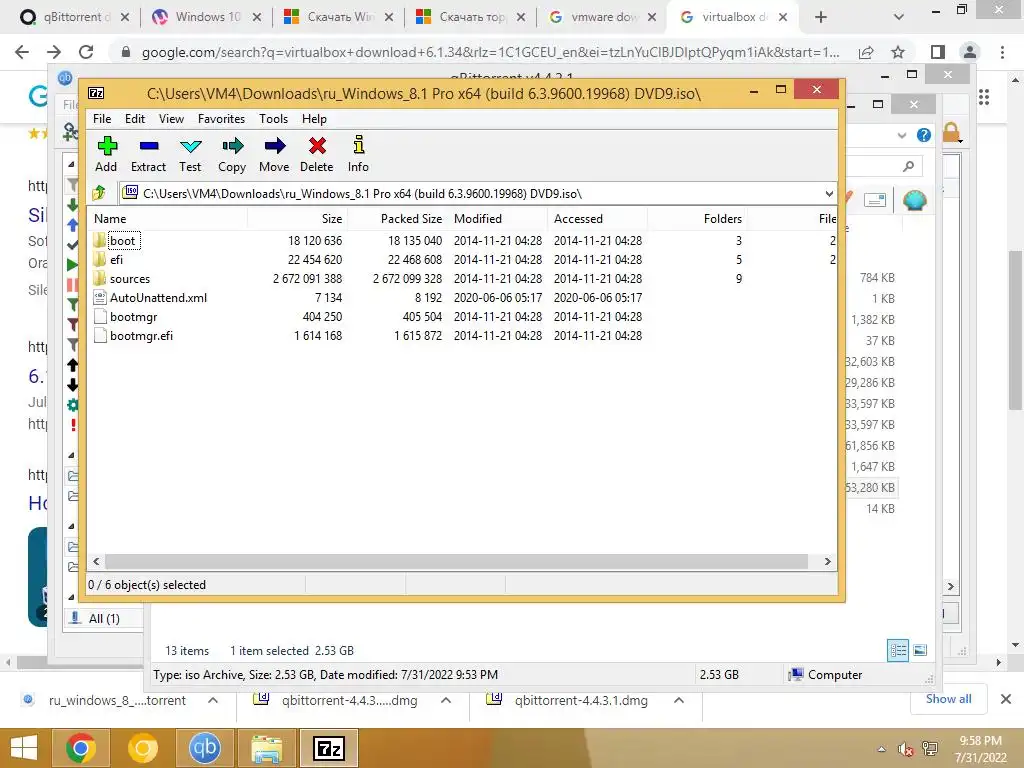This screenshot has height=768, width=1024.
Task: Close the Chrome downloads bar
Action: (1006, 699)
